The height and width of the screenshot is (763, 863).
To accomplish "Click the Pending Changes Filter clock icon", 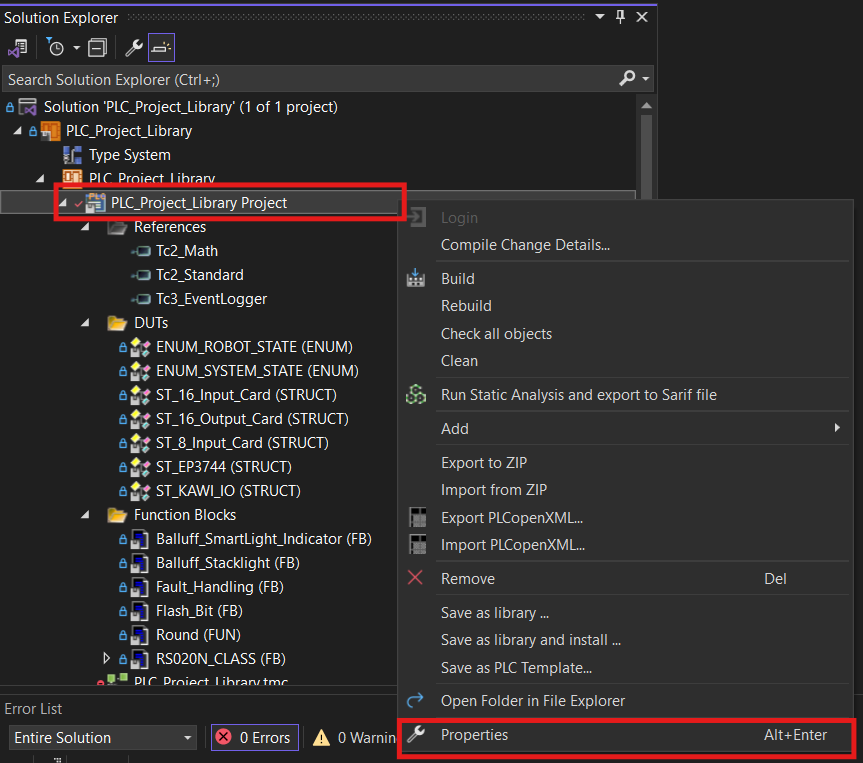I will click(55, 48).
